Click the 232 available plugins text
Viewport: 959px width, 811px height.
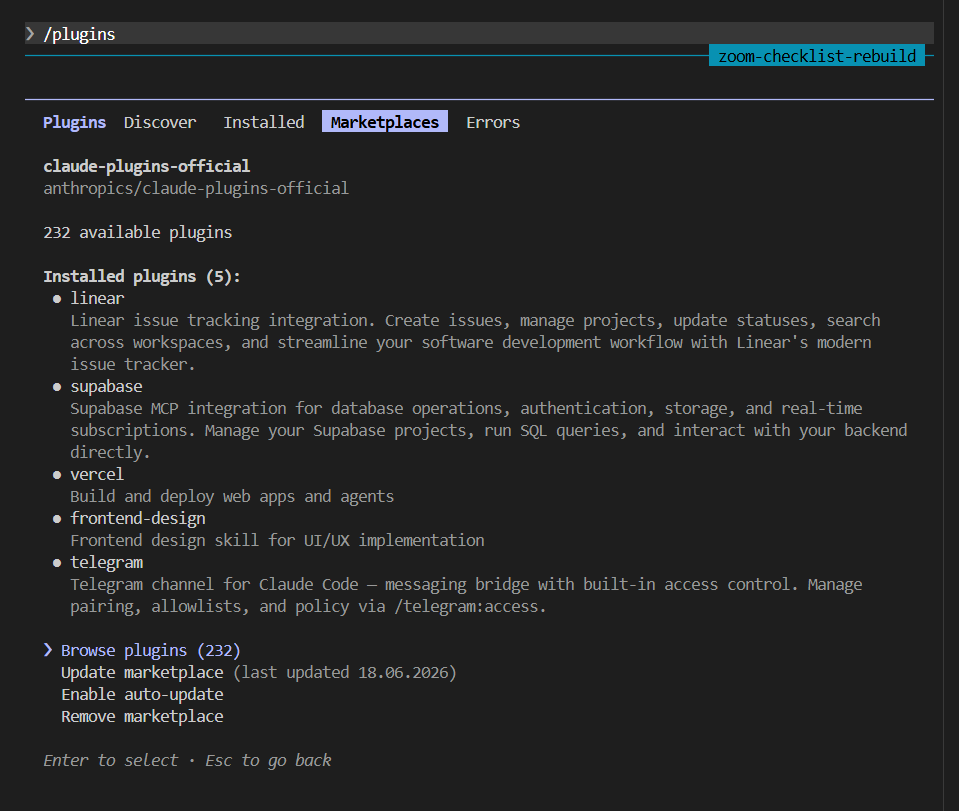tap(138, 232)
